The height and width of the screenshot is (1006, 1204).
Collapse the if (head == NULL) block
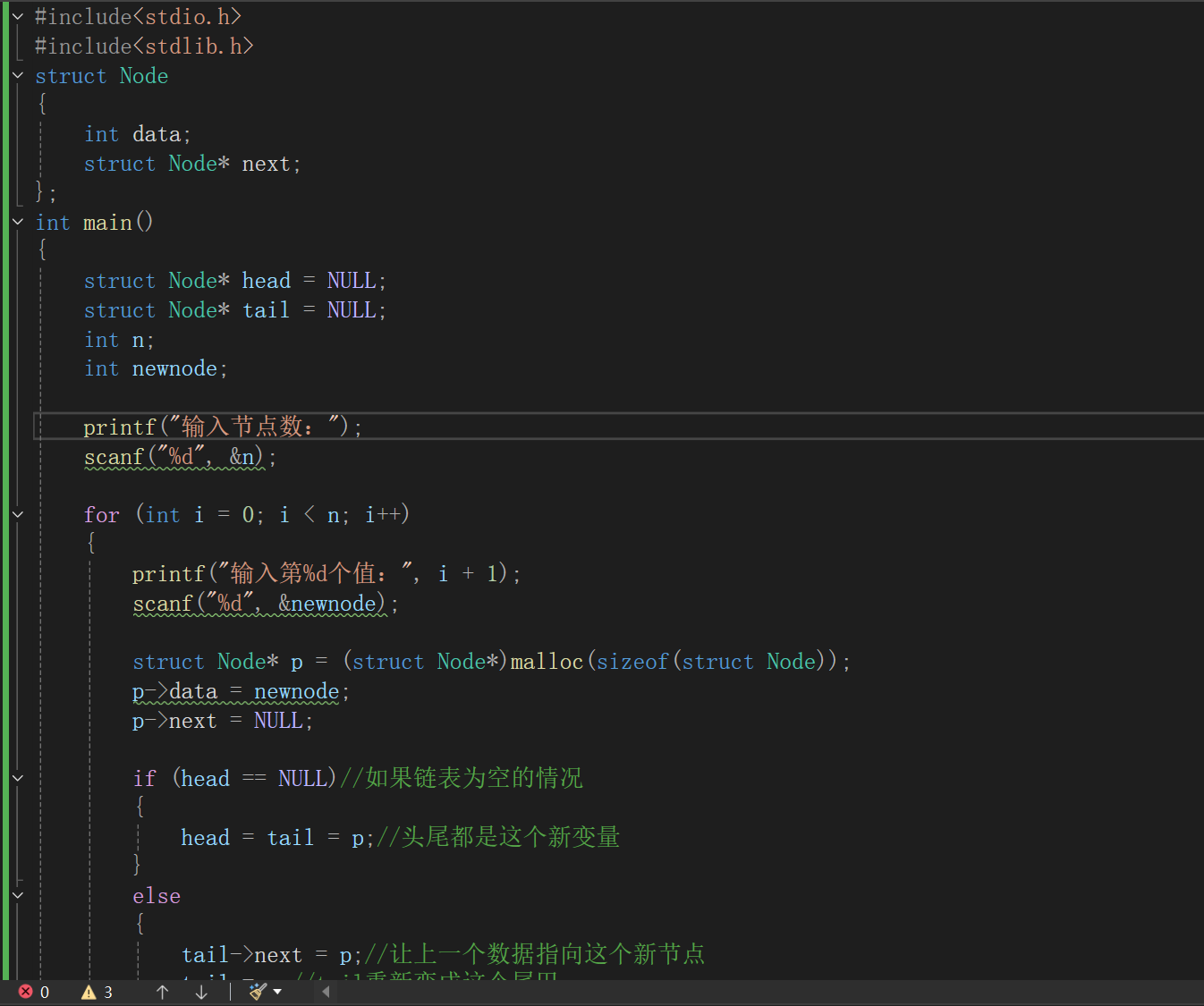18,779
